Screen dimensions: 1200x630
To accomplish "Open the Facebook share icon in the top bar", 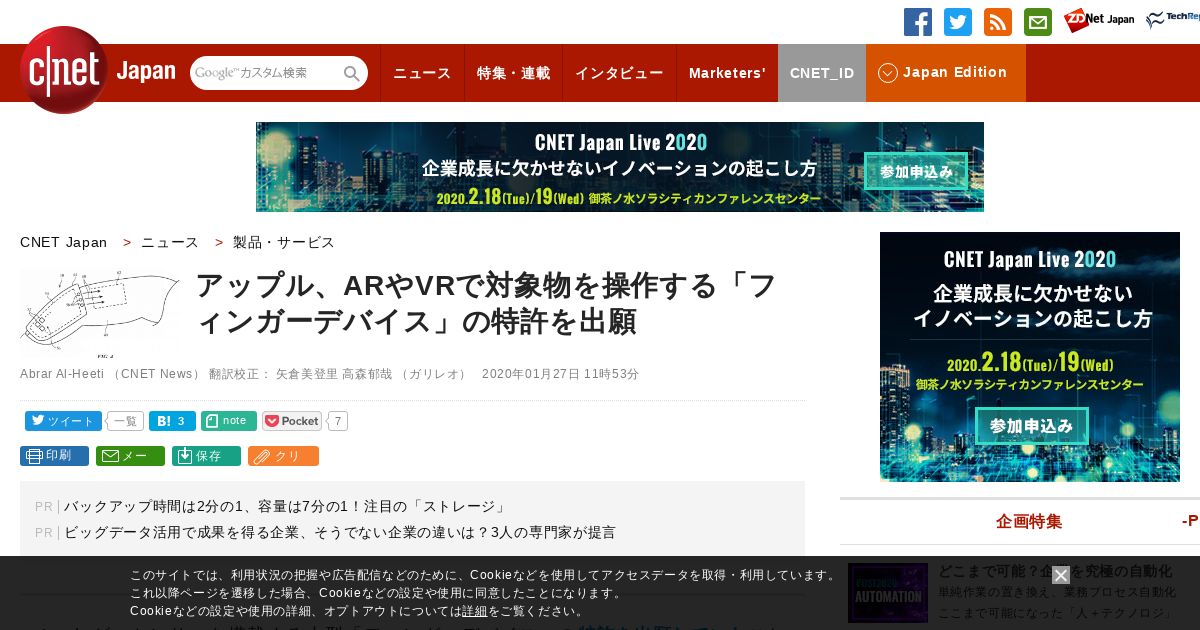I will (918, 22).
